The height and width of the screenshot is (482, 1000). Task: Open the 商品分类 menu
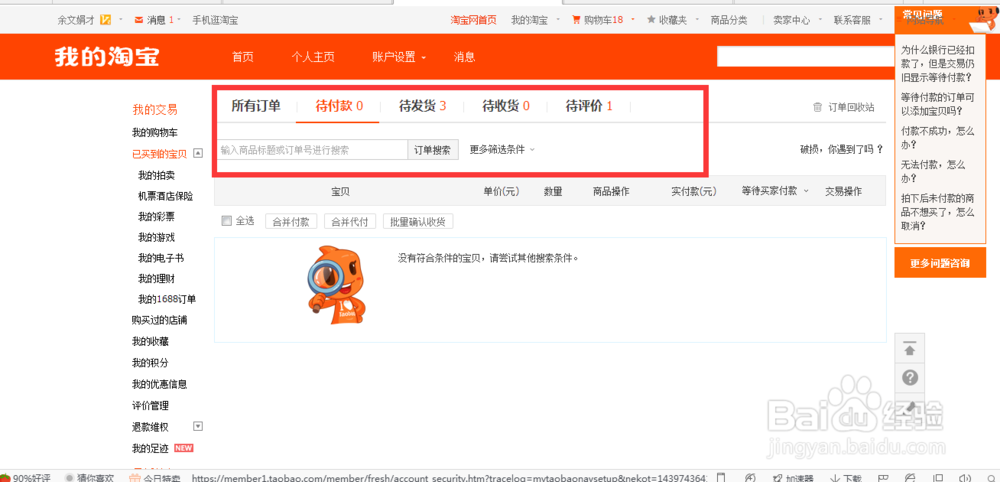(x=729, y=20)
